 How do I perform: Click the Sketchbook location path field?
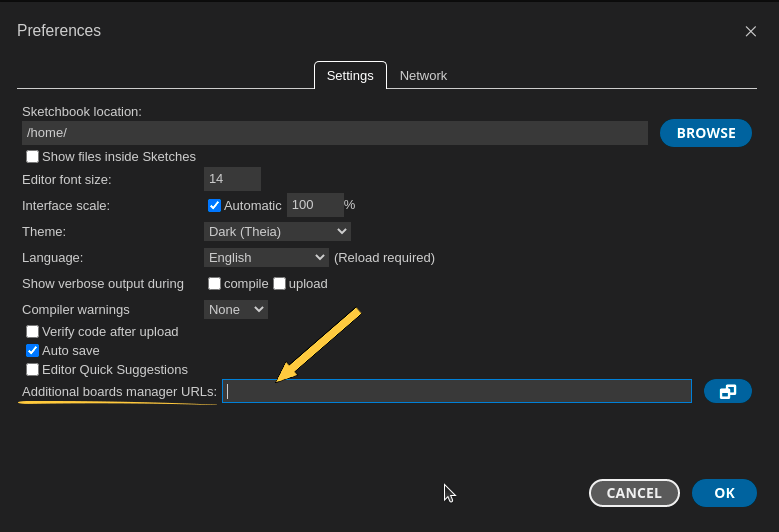pos(334,133)
